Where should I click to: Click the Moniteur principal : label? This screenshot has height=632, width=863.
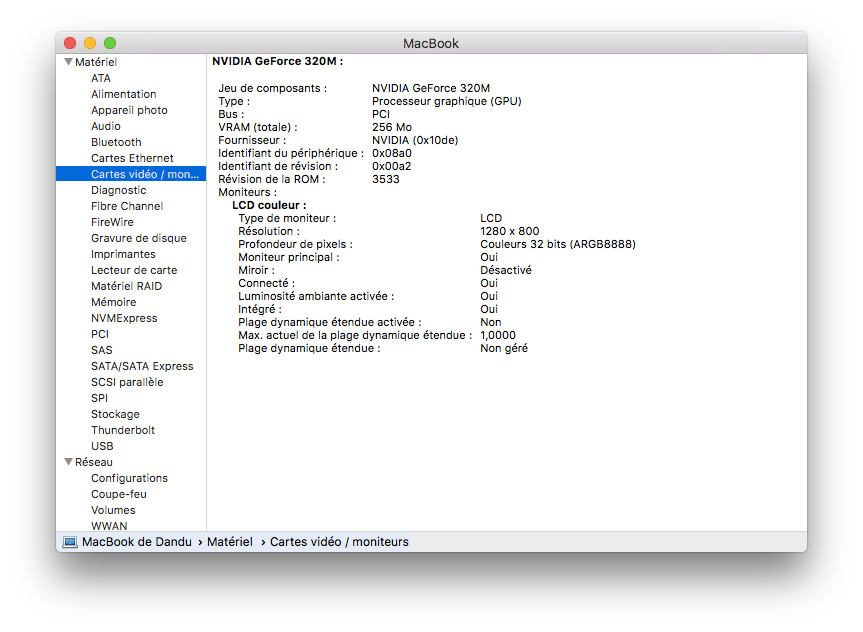tap(289, 257)
